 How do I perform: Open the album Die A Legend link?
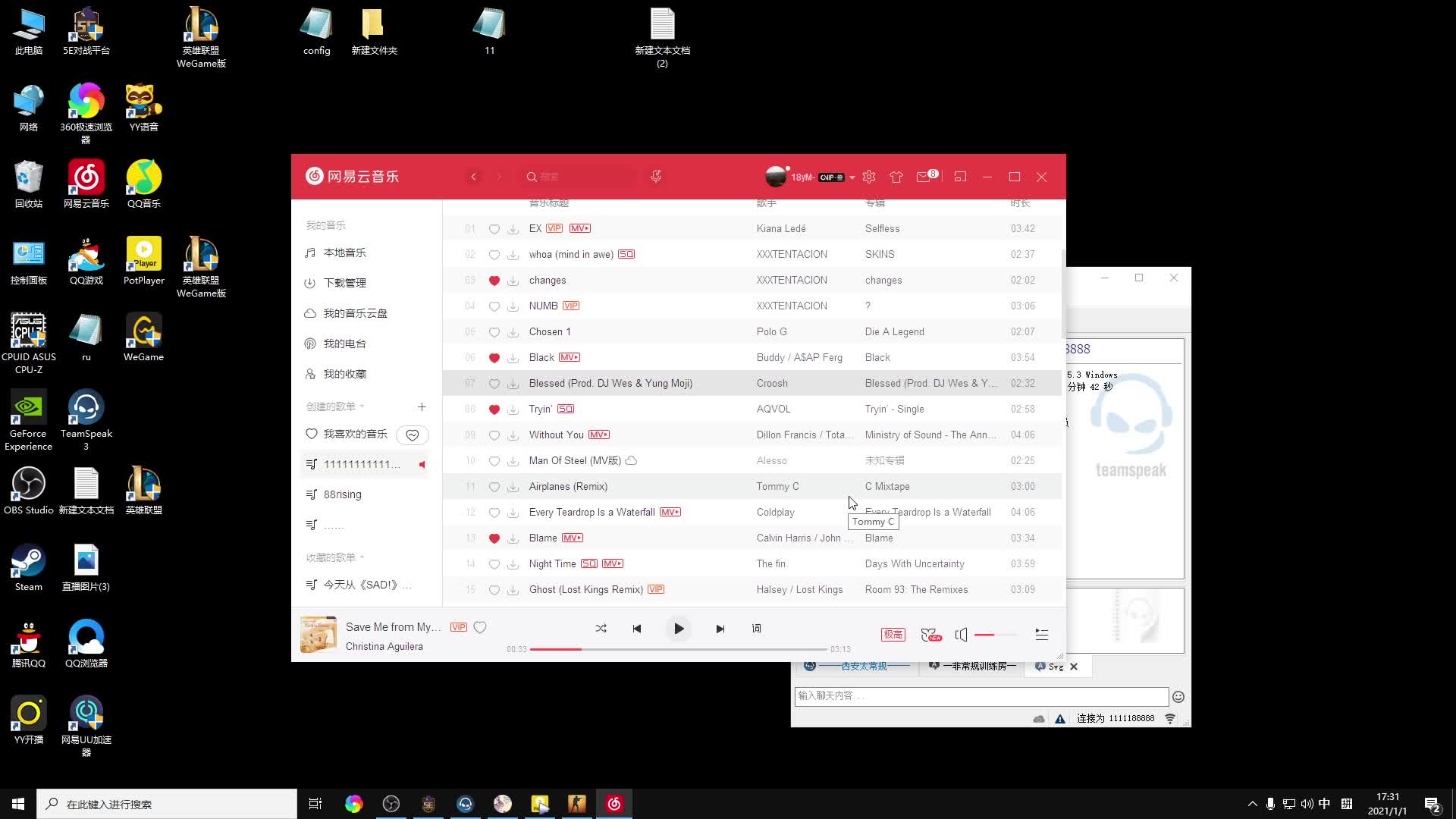coord(894,331)
